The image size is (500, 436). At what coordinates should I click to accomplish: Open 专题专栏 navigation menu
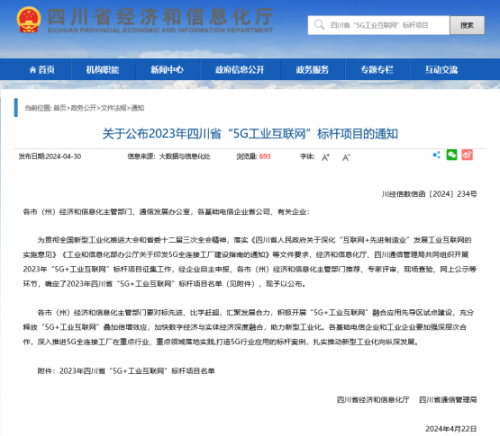[377, 70]
